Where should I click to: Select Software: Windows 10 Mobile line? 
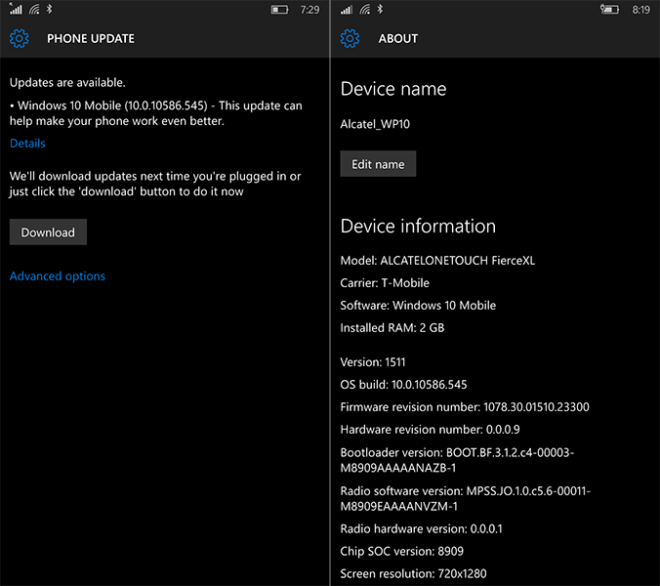(x=418, y=305)
